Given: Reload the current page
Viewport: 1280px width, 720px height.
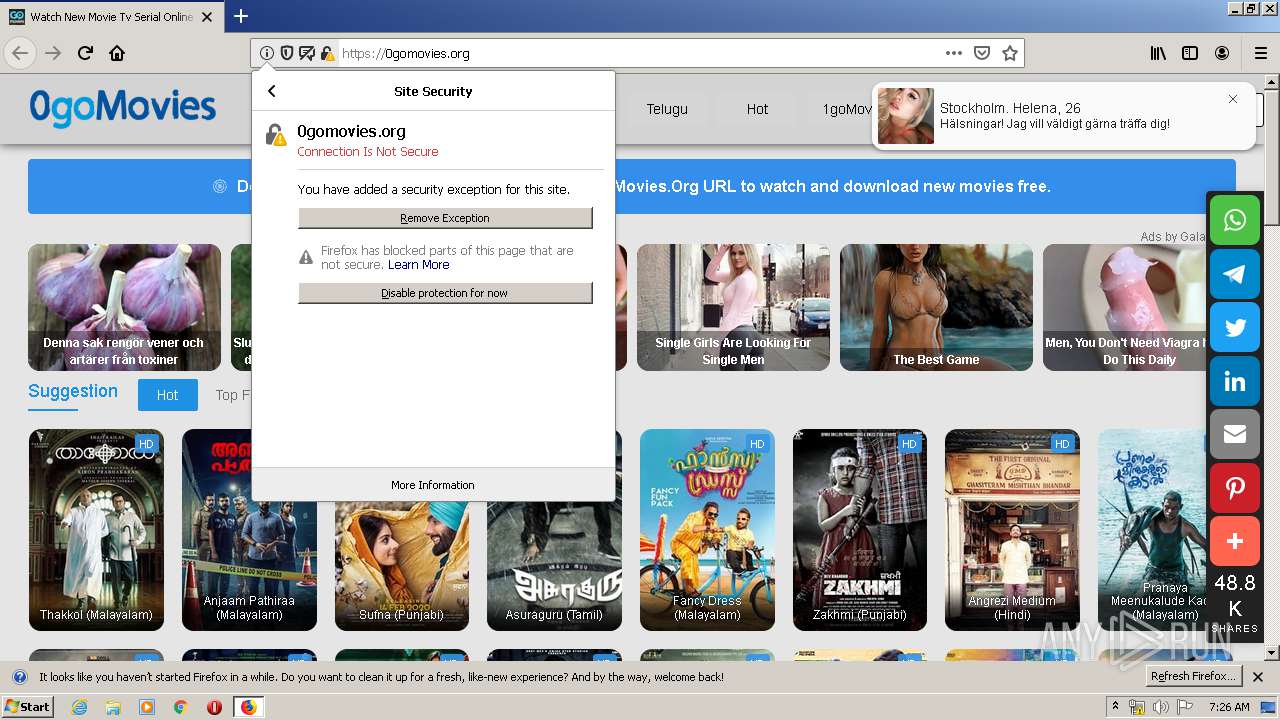Looking at the screenshot, I should [85, 53].
